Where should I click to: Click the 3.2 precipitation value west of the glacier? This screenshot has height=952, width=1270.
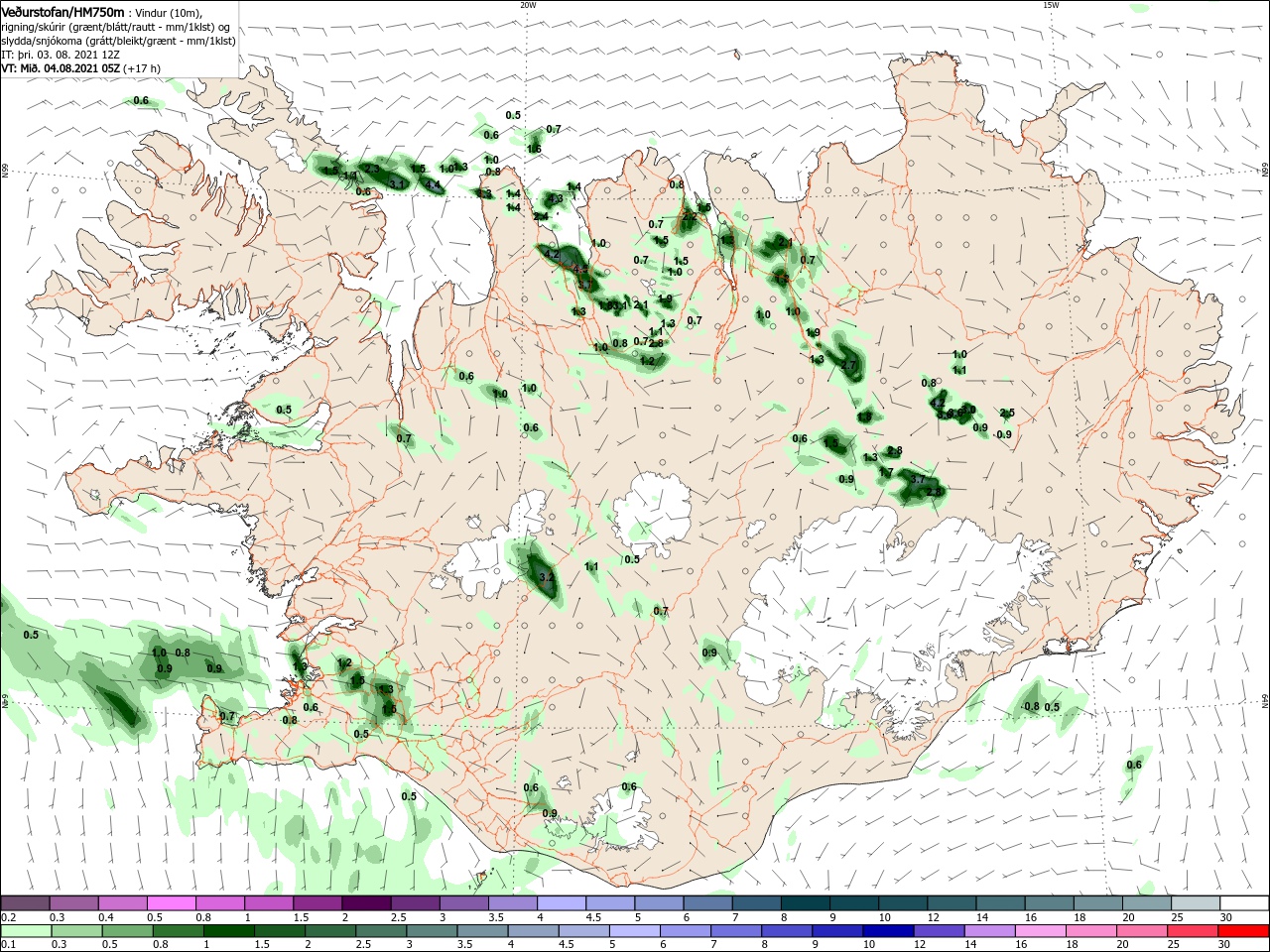pyautogui.click(x=546, y=576)
